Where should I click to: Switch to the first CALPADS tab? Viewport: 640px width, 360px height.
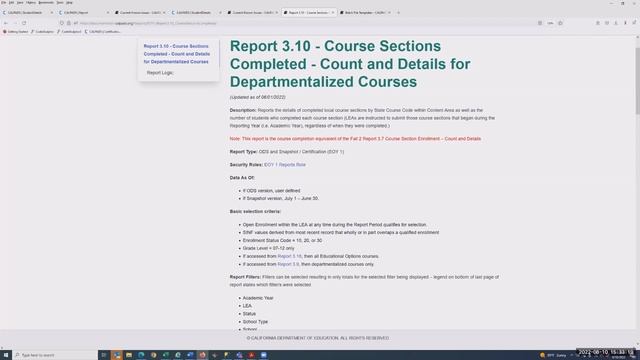point(27,13)
